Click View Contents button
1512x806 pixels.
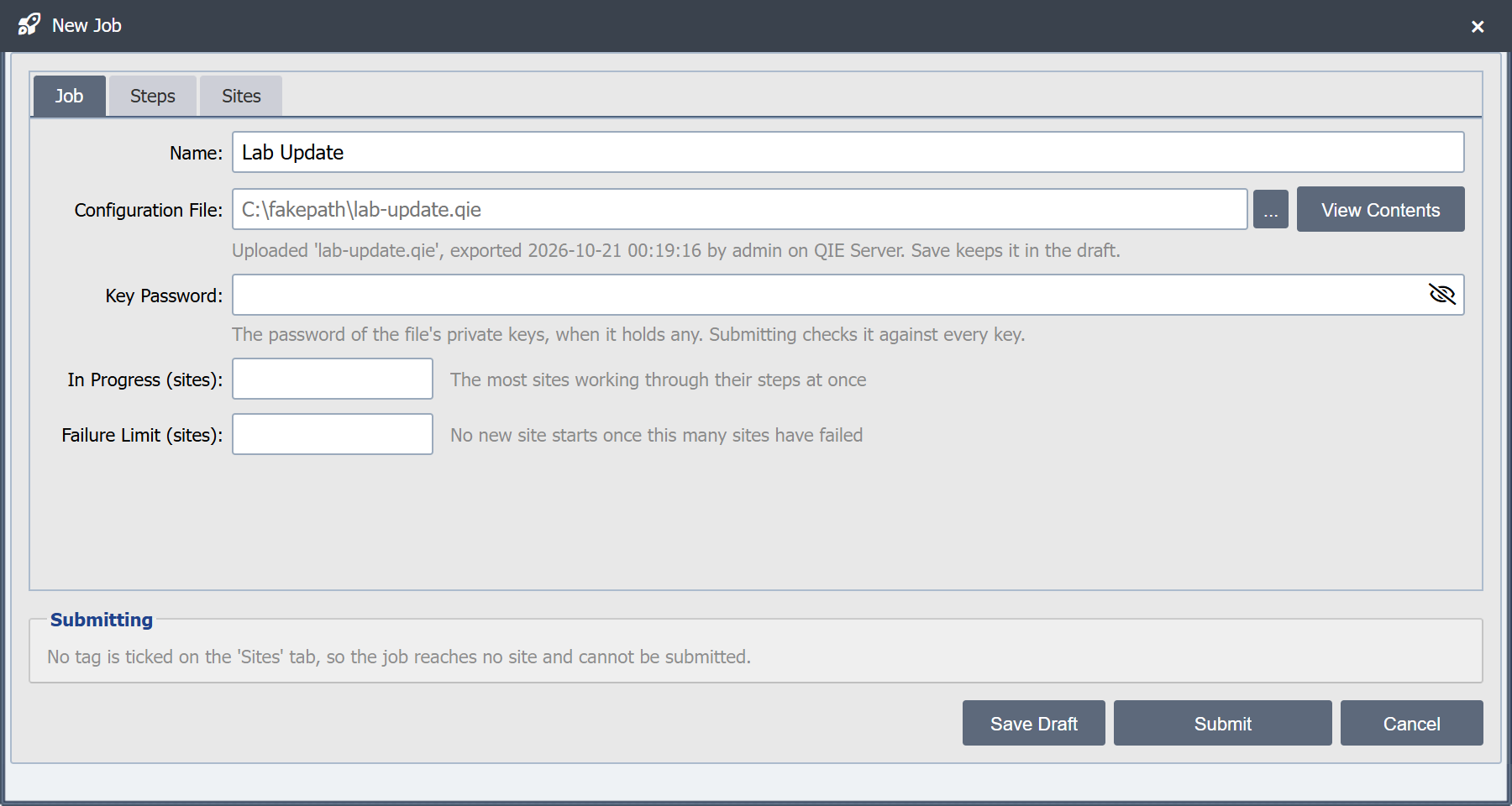point(1381,209)
